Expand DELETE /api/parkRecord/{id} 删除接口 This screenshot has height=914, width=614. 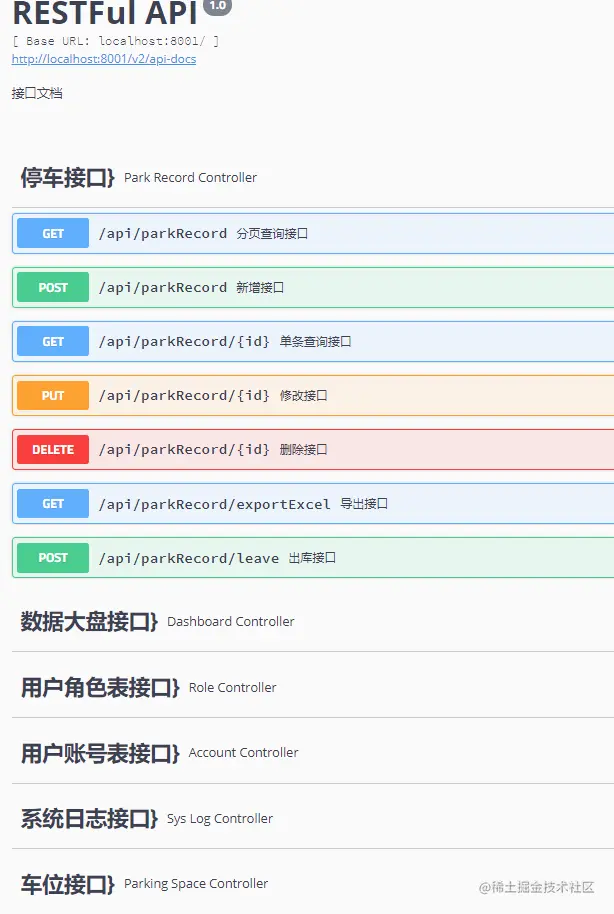pyautogui.click(x=313, y=449)
